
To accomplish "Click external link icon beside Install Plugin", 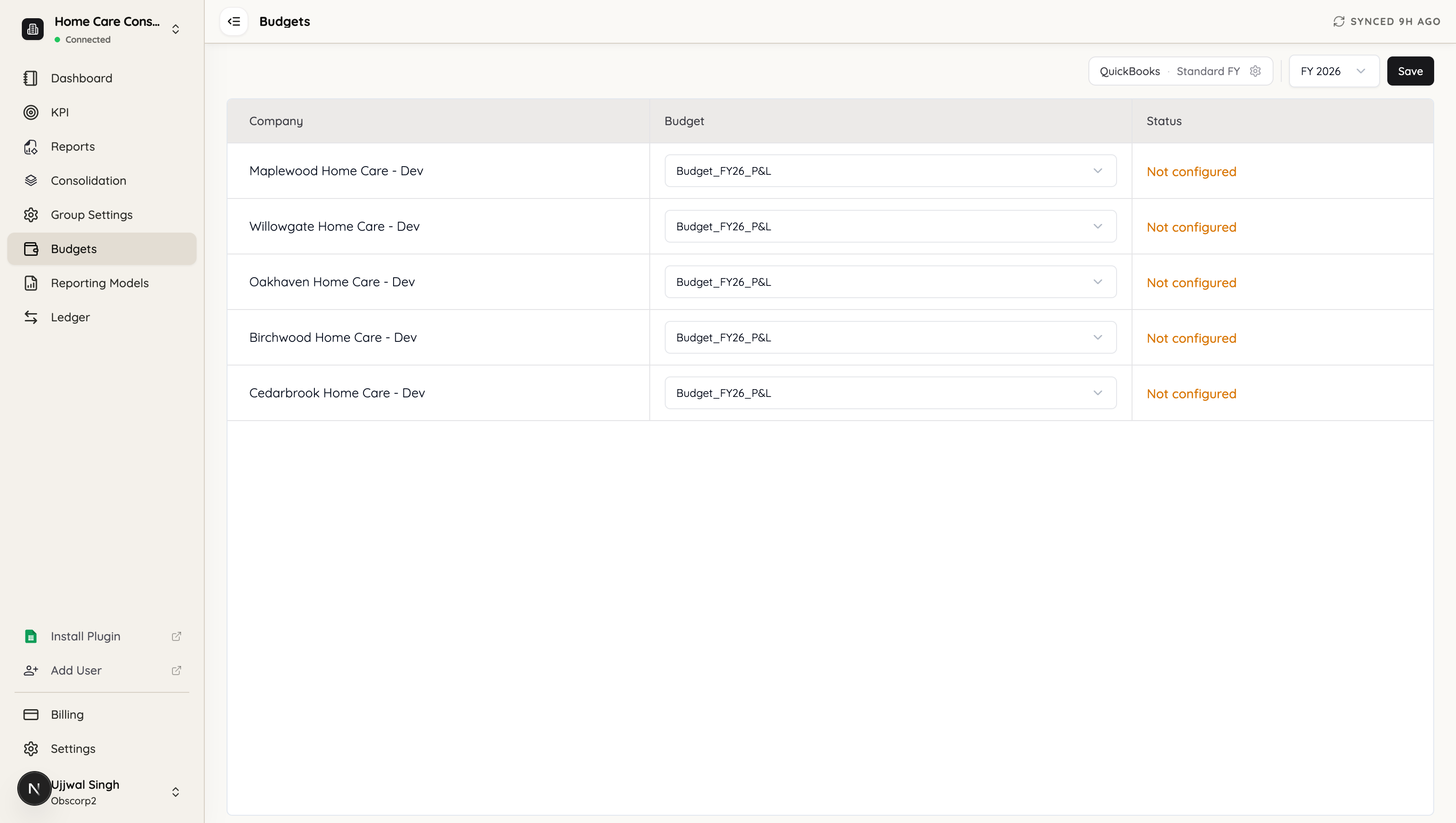I will coord(177,636).
